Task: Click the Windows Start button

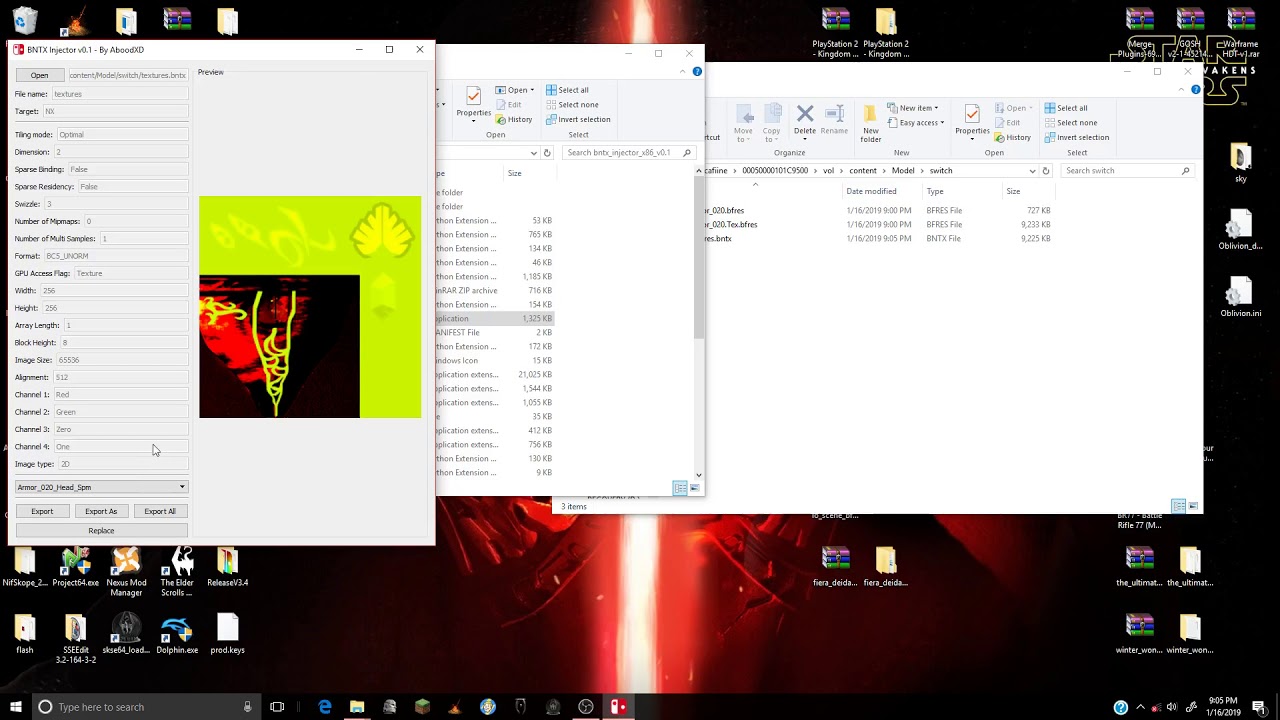Action: coord(15,707)
